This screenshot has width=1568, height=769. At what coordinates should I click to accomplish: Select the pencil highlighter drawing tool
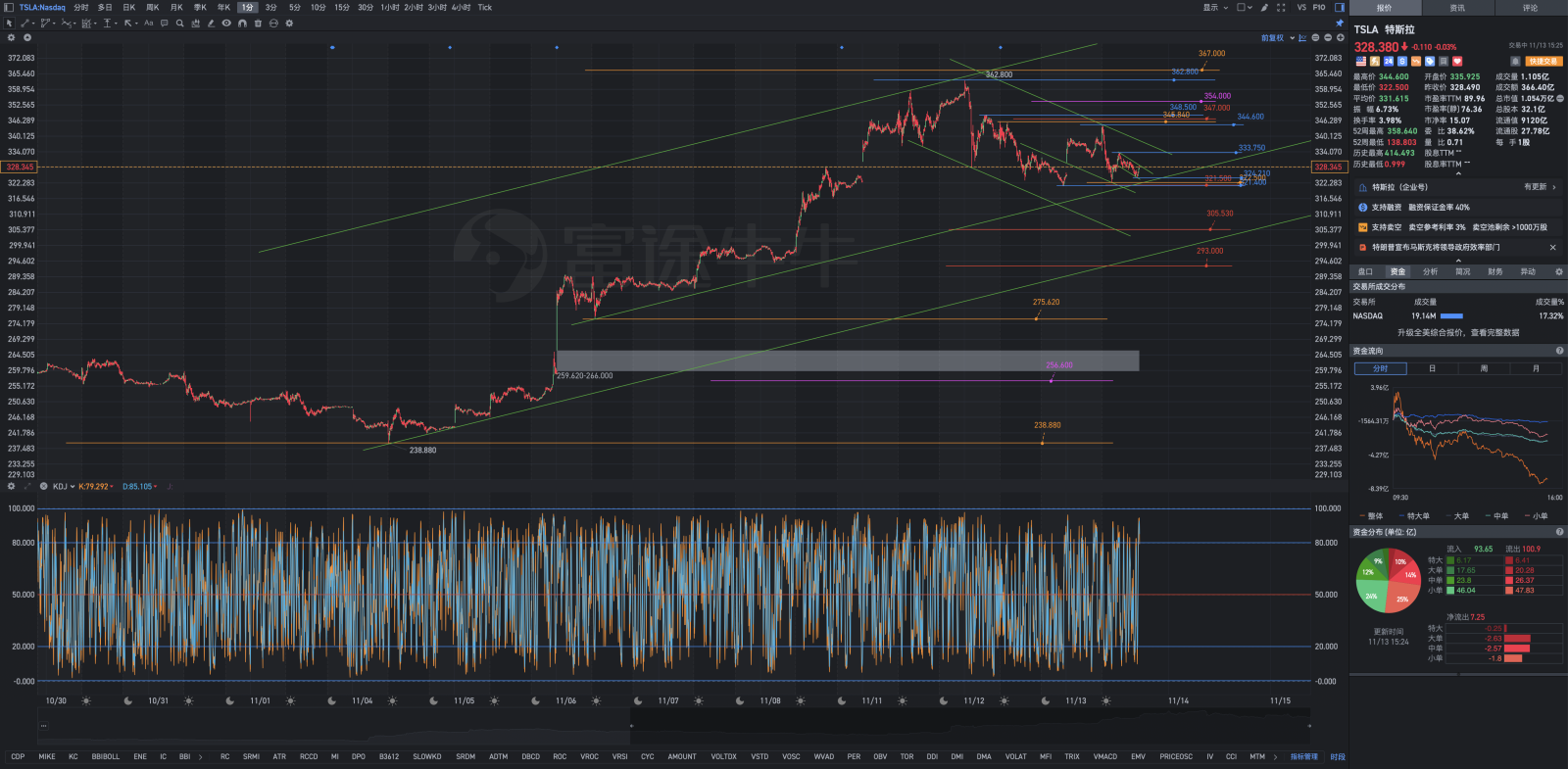(211, 24)
